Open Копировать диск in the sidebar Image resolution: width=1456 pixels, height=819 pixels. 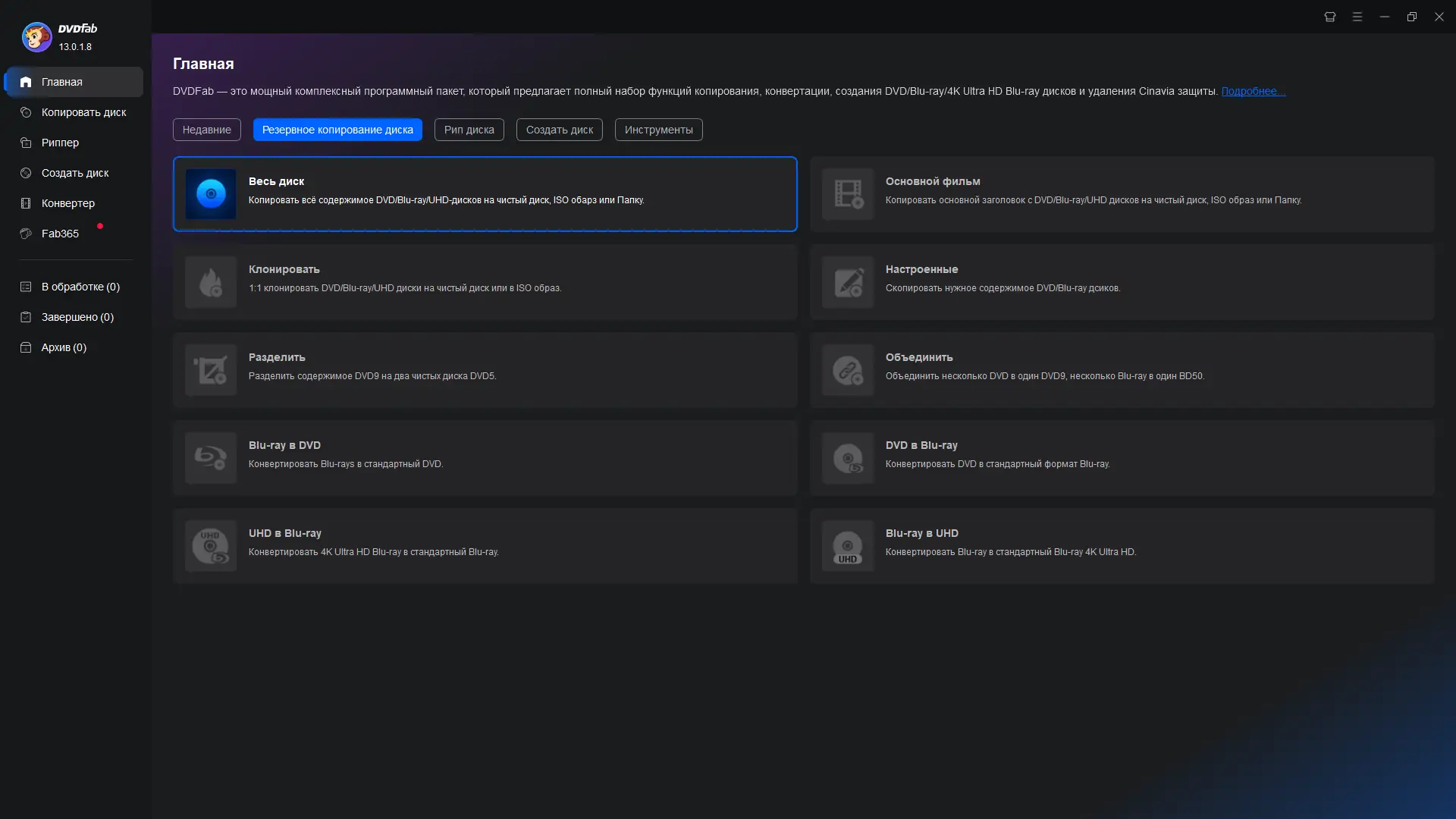(83, 112)
